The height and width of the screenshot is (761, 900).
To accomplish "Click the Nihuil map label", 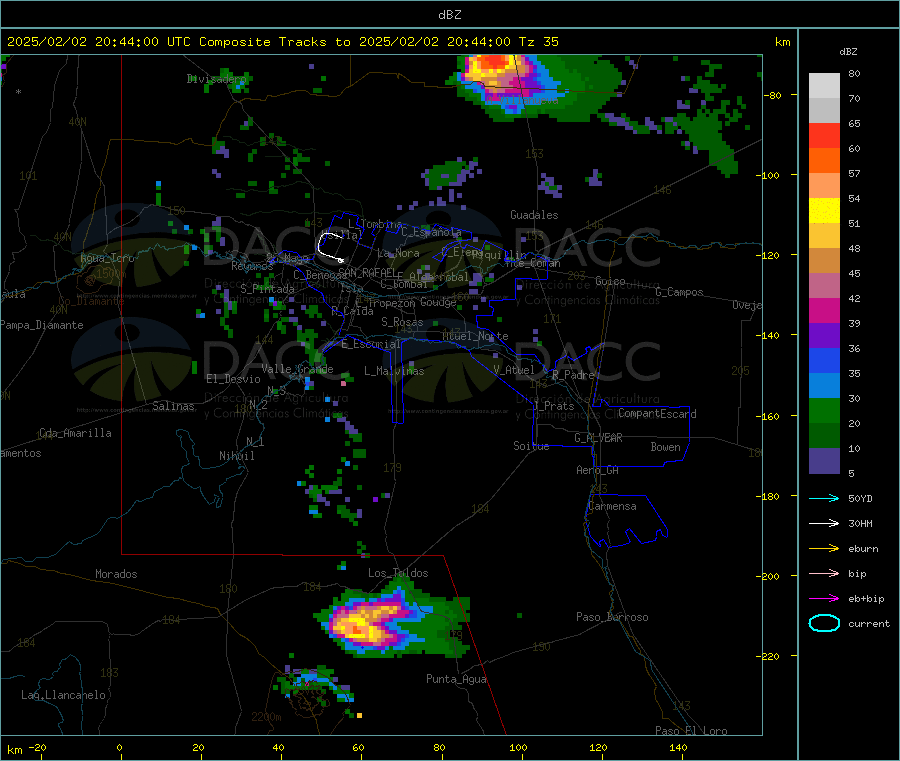I will pyautogui.click(x=236, y=456).
